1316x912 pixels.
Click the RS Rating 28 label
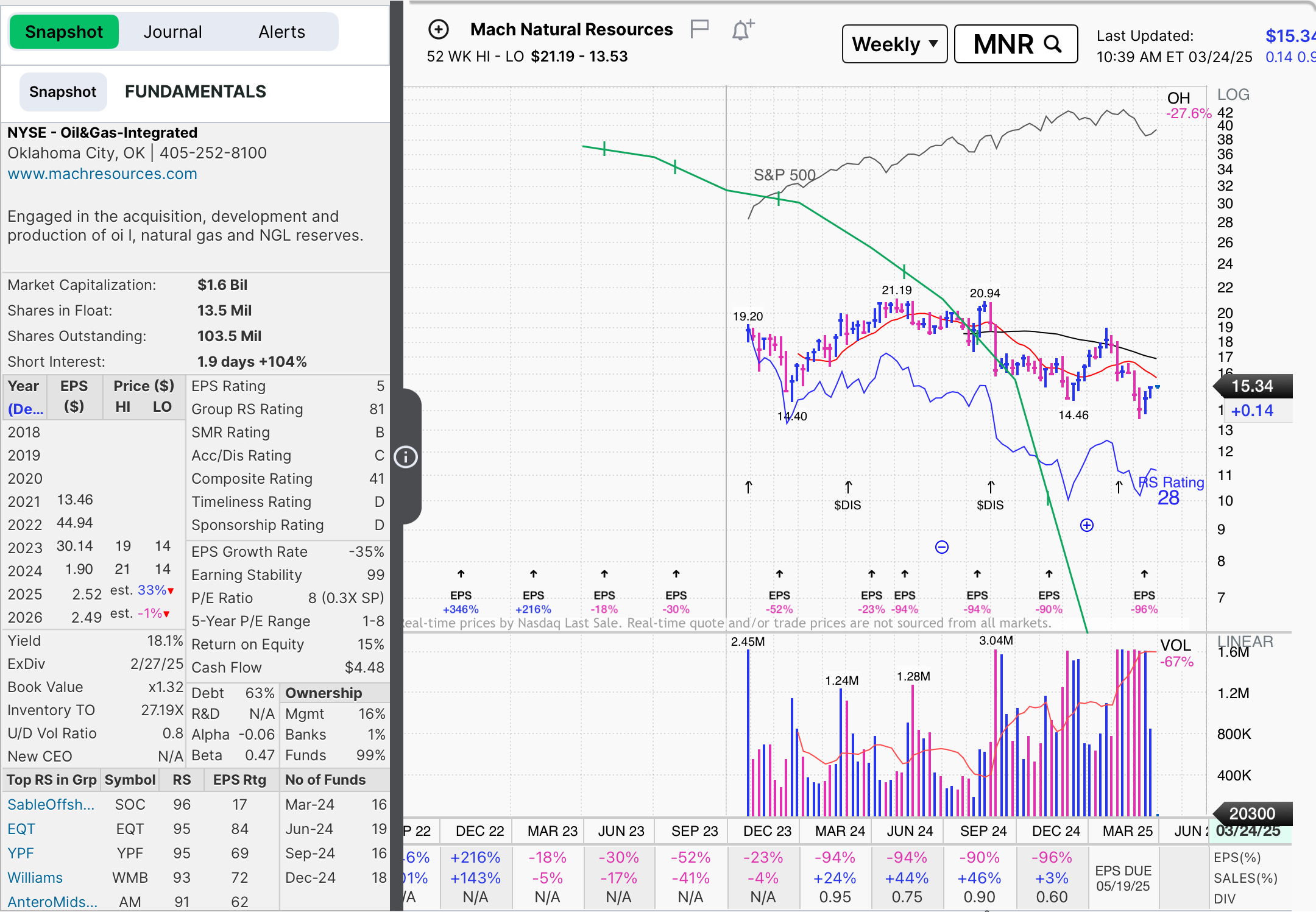coord(1171,490)
